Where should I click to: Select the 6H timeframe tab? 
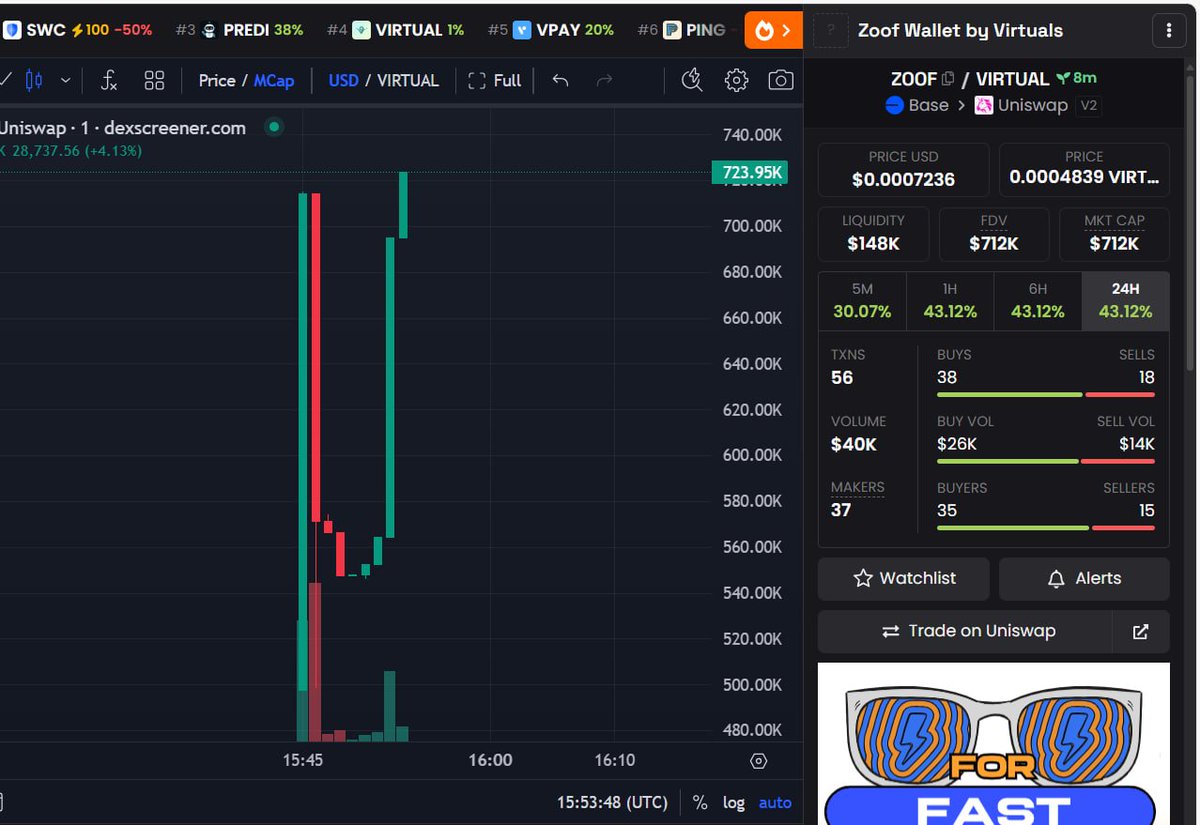(x=1038, y=300)
